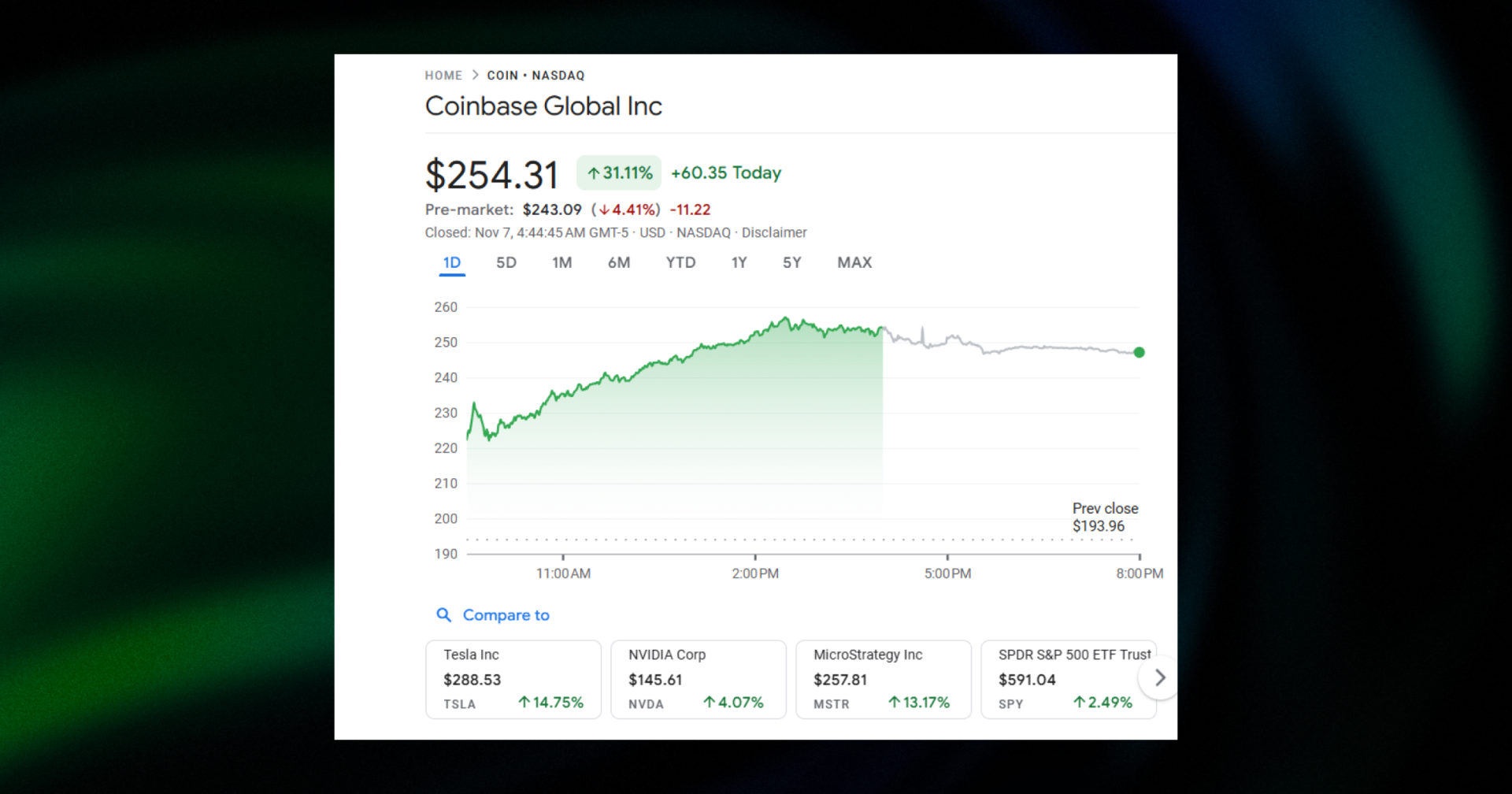Select the 1Y time range
1512x794 pixels.
[738, 262]
